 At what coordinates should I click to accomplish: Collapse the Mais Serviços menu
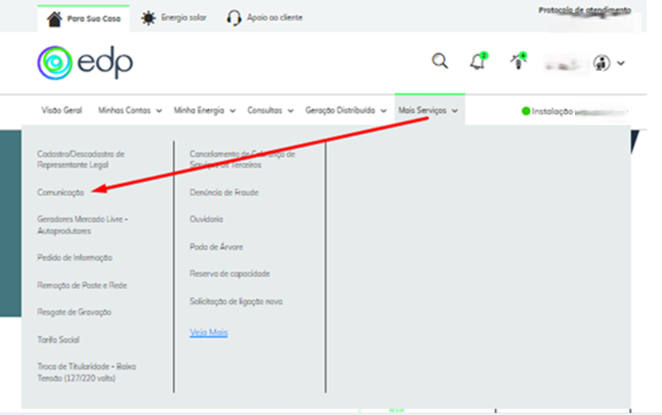[428, 110]
